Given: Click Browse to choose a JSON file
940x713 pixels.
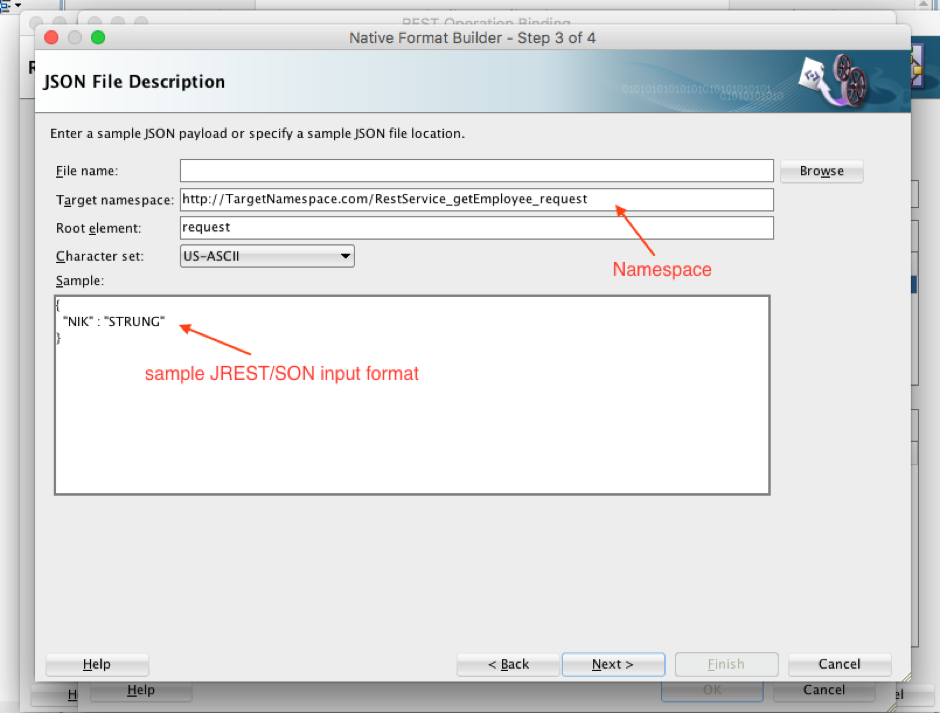Looking at the screenshot, I should [x=821, y=171].
